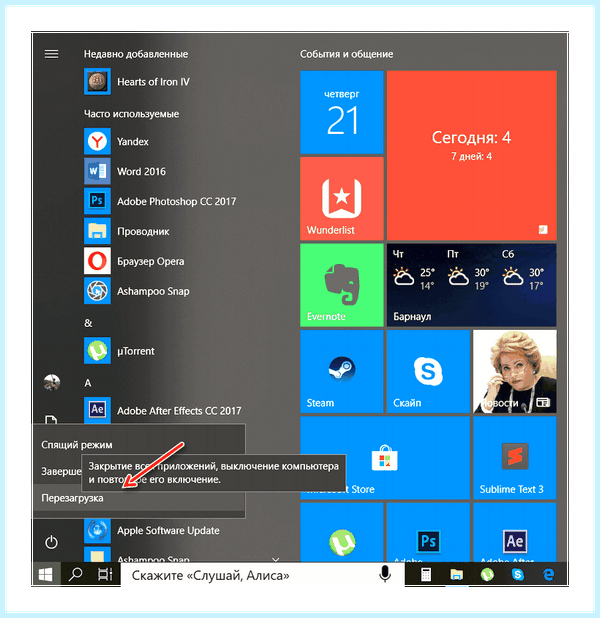
Task: Click the События и общение group title
Action: tap(347, 54)
